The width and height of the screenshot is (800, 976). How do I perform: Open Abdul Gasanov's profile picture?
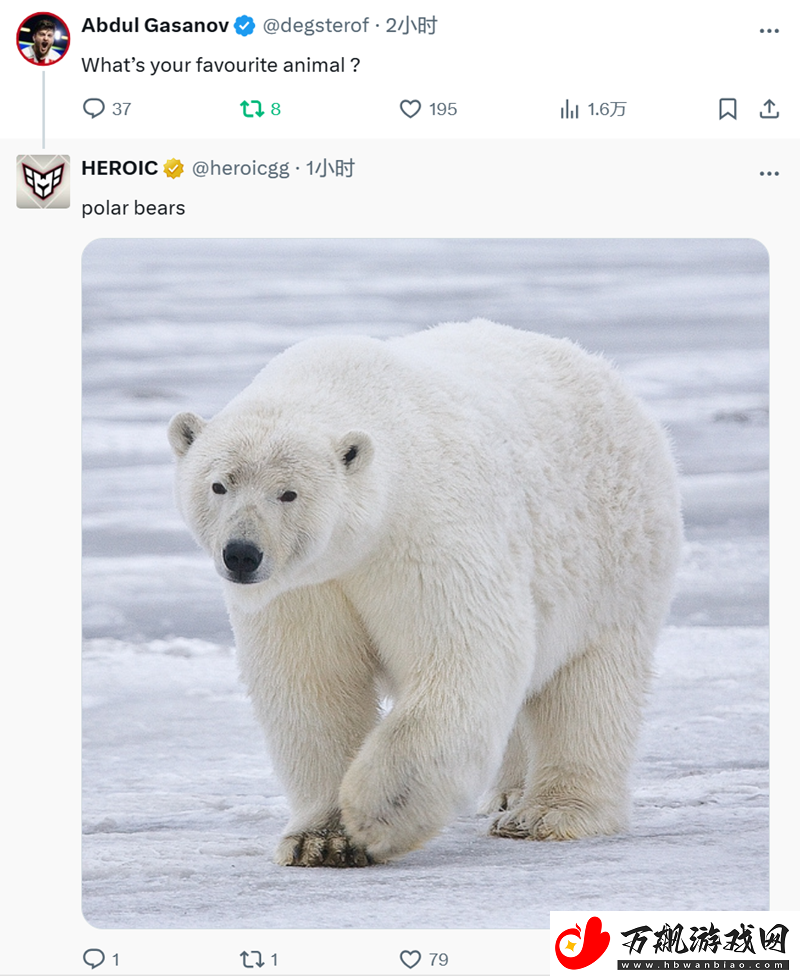click(x=43, y=39)
